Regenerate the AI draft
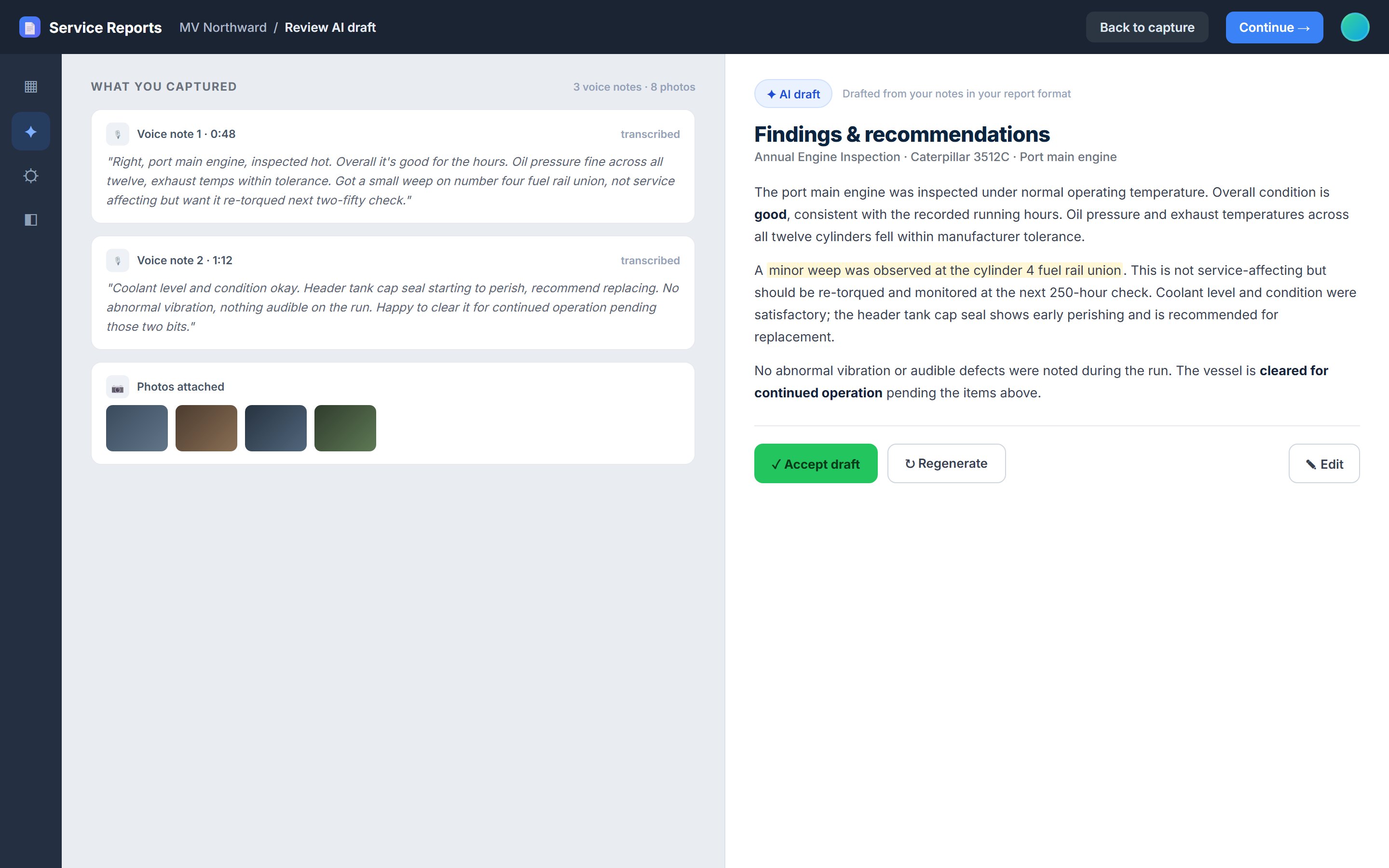1389x868 pixels. (946, 463)
